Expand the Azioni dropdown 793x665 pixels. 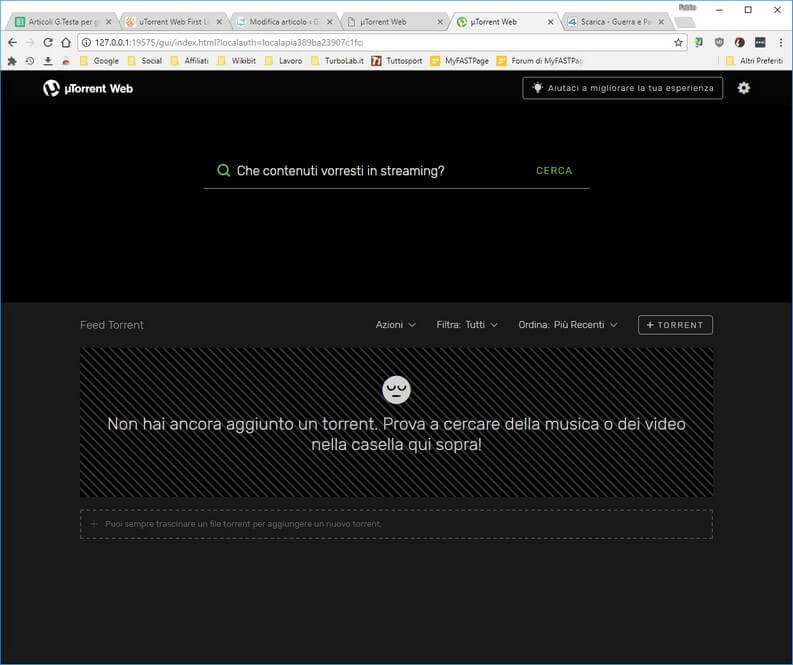395,325
